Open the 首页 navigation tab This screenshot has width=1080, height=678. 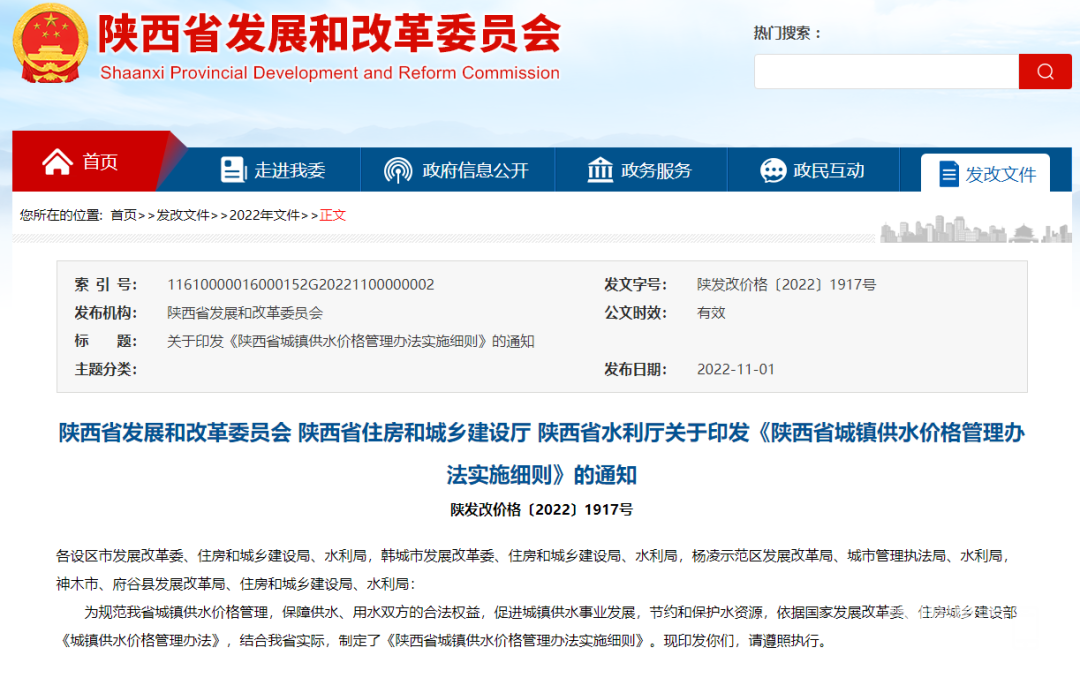click(100, 162)
